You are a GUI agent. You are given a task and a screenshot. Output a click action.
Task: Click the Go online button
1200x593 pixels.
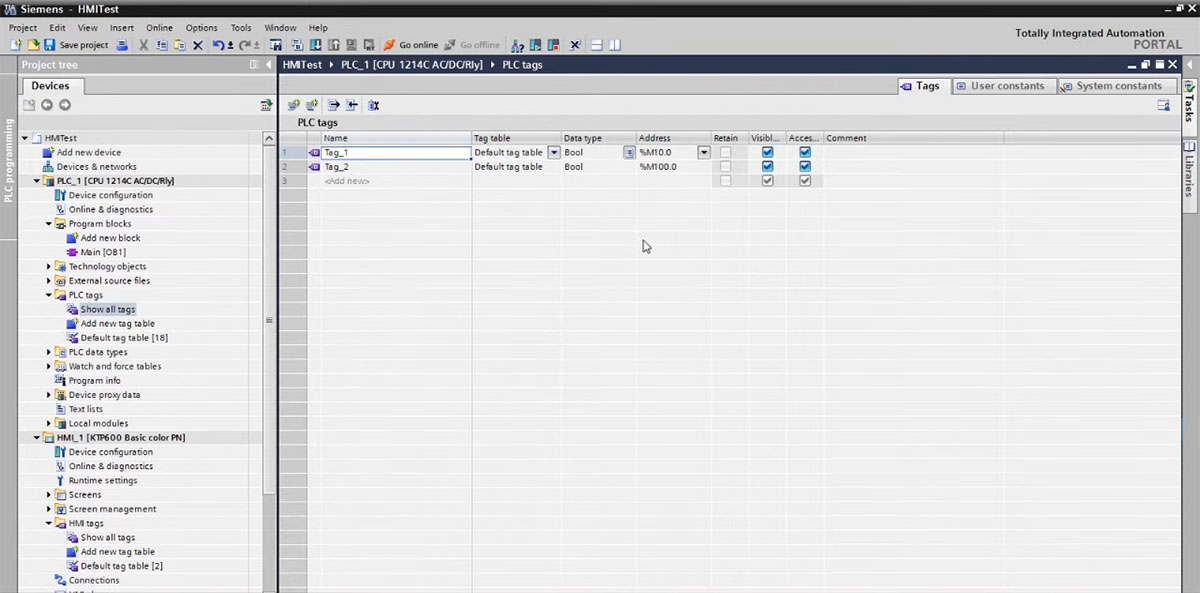point(411,45)
